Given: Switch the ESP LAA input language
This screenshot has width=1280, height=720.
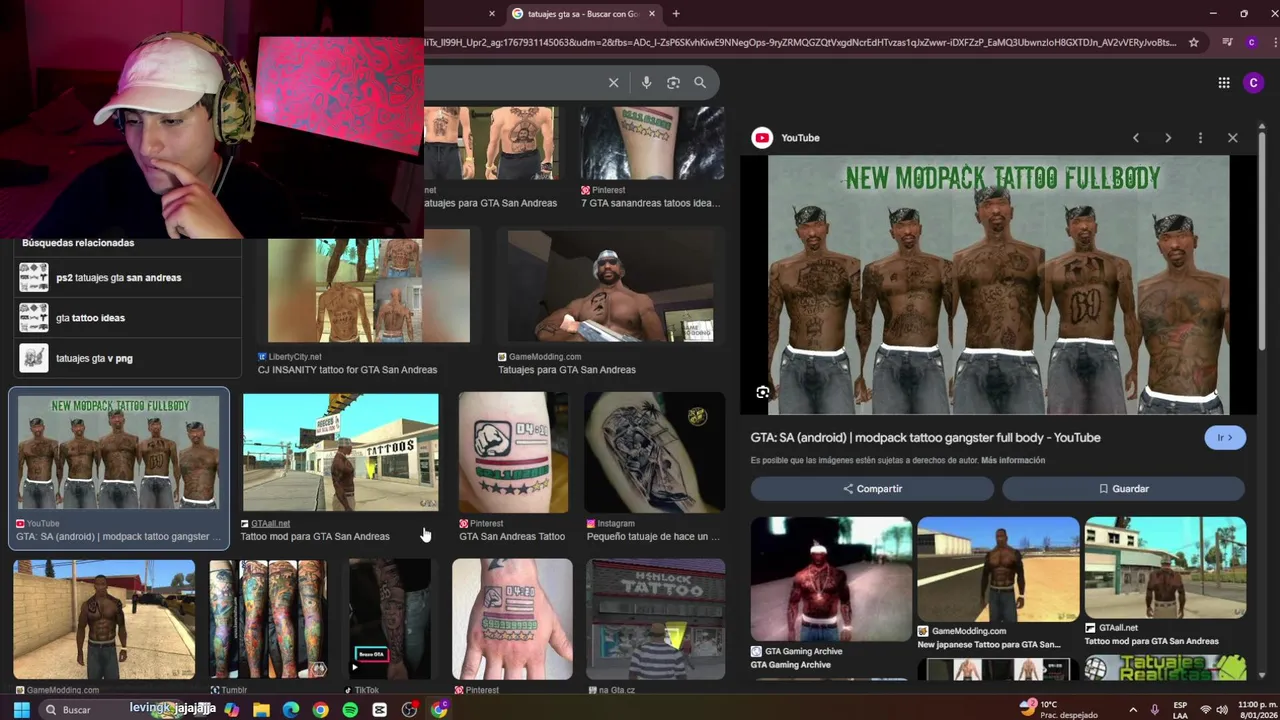Looking at the screenshot, I should (1180, 710).
